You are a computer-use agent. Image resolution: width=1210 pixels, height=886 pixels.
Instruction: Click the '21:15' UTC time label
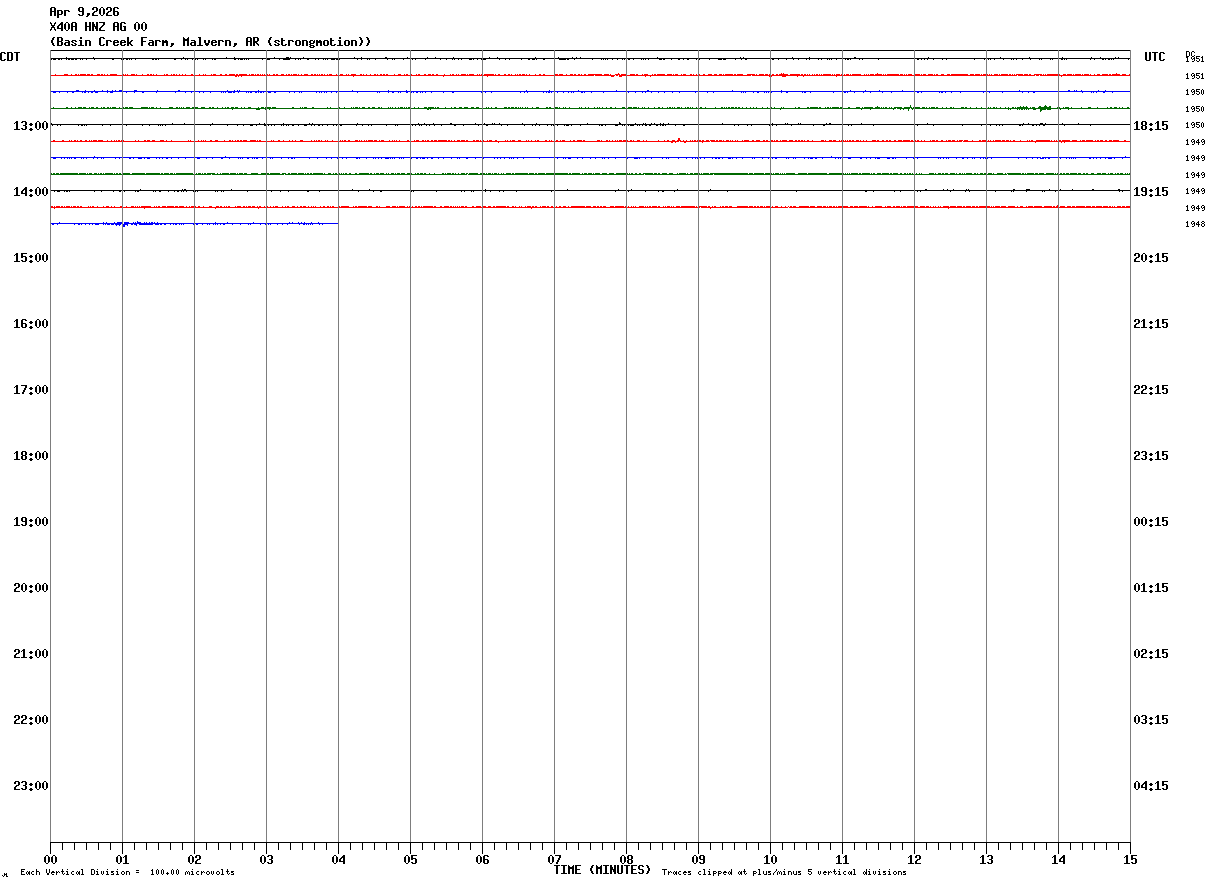(x=1151, y=323)
